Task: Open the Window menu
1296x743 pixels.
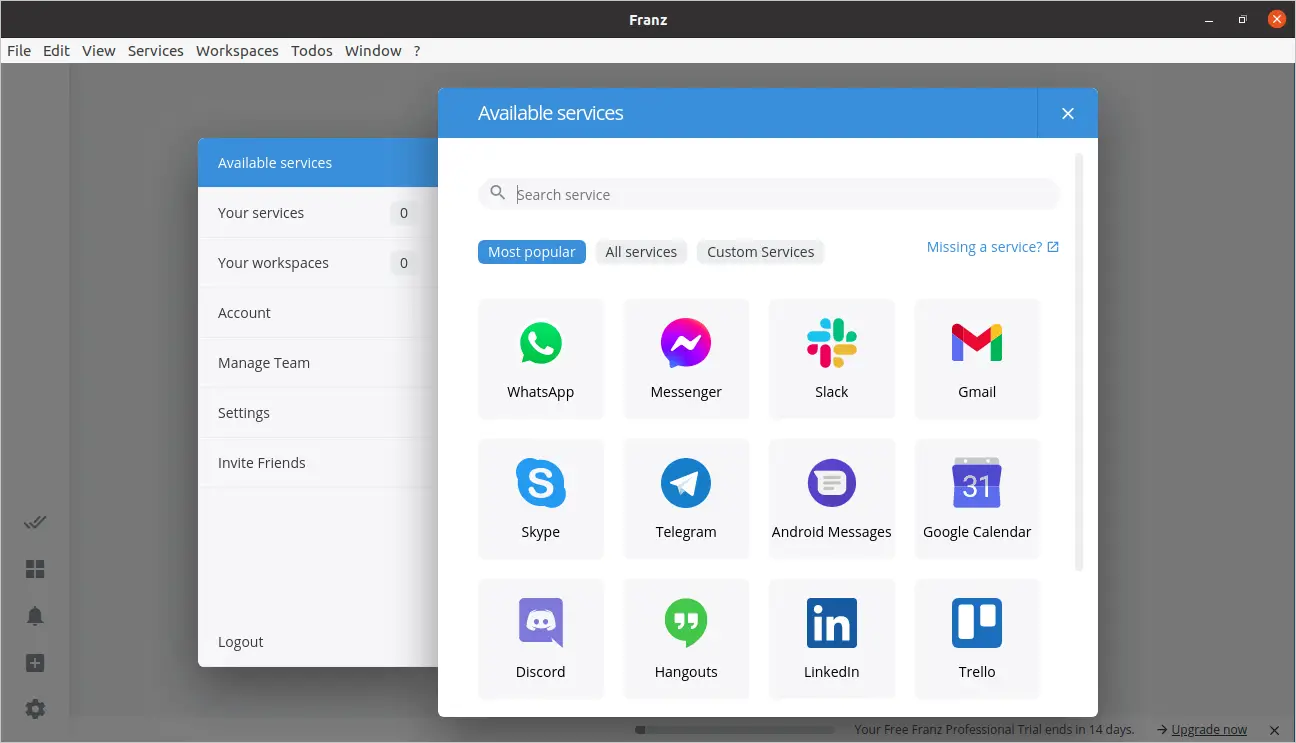Action: pos(373,50)
